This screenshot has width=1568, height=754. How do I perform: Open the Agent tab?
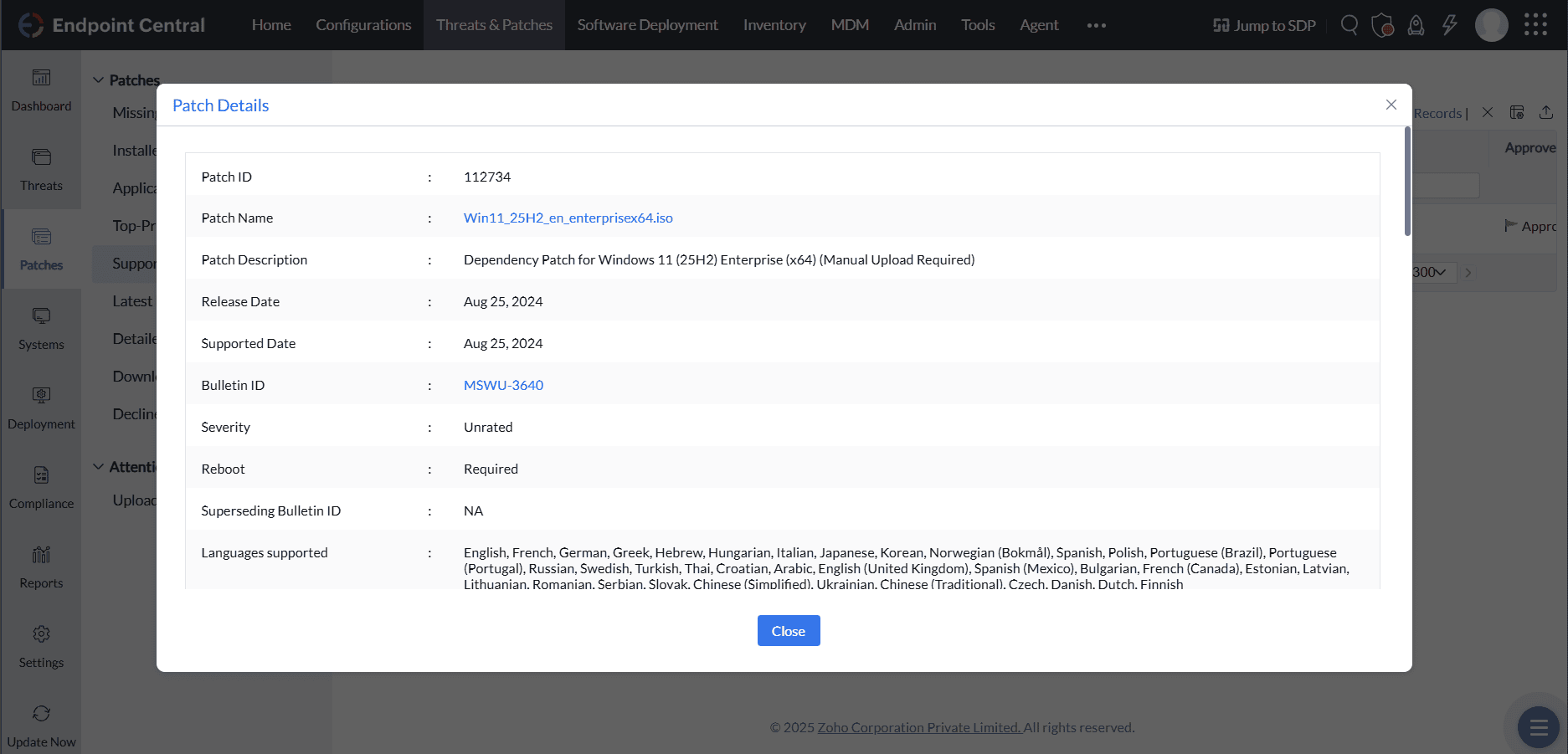(x=1039, y=25)
